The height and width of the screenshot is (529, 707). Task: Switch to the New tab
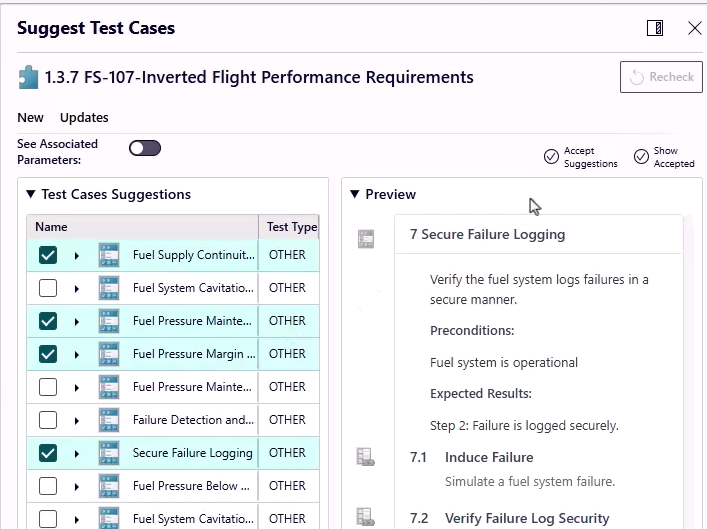tap(30, 118)
